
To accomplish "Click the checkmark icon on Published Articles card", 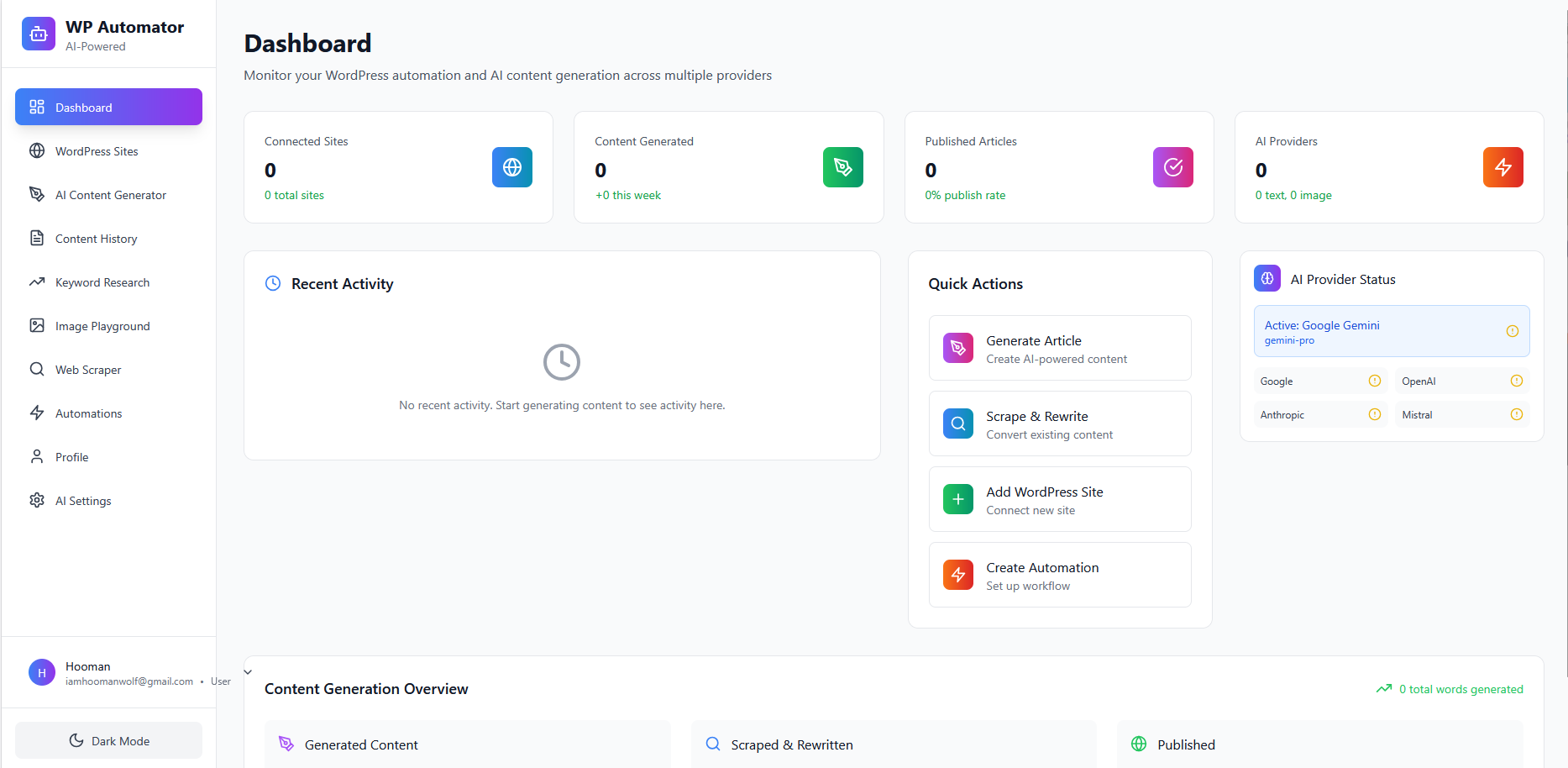I will coord(1172,167).
